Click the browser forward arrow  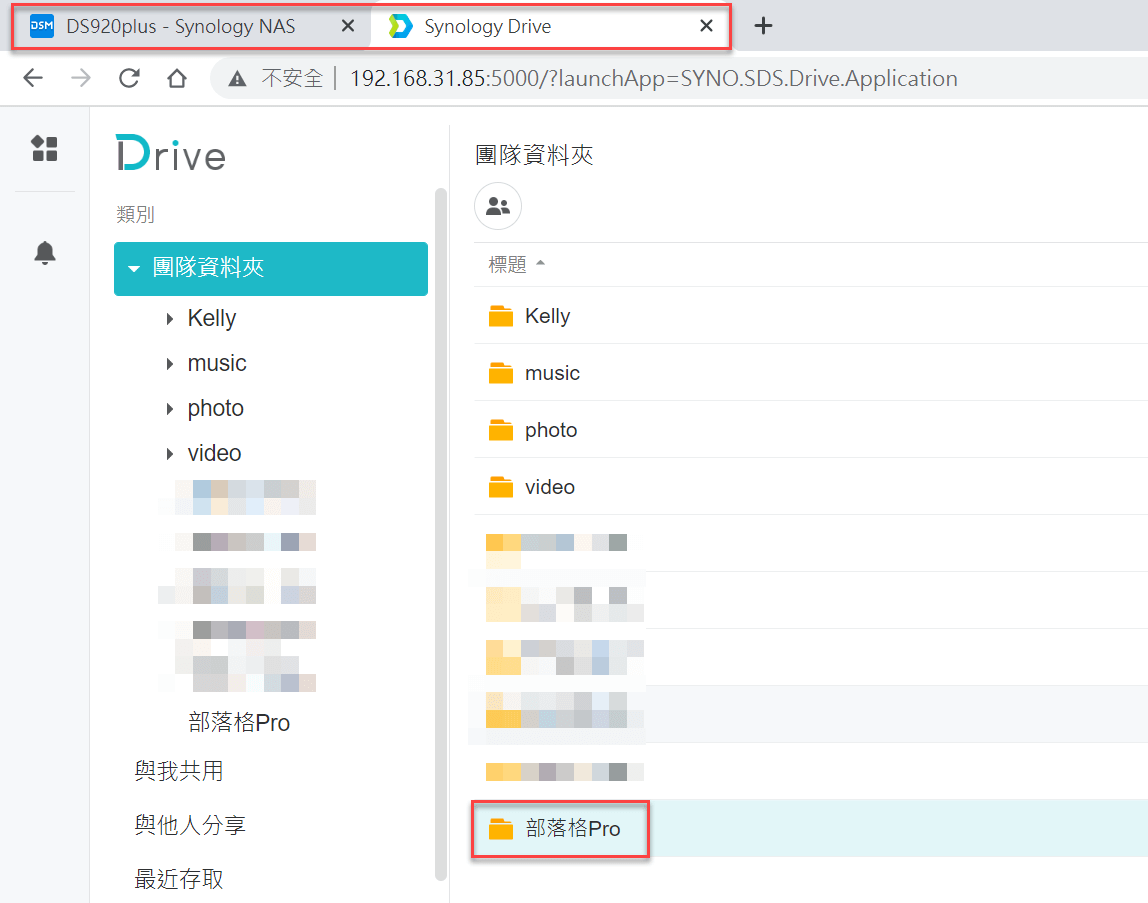pyautogui.click(x=81, y=78)
